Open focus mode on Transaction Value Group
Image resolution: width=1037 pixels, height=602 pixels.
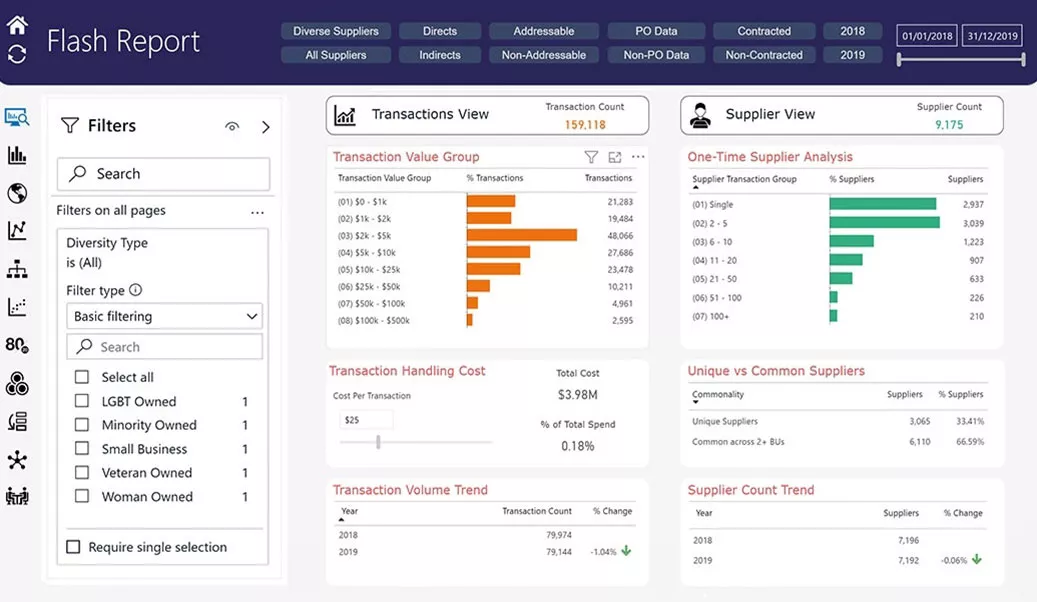[x=615, y=157]
